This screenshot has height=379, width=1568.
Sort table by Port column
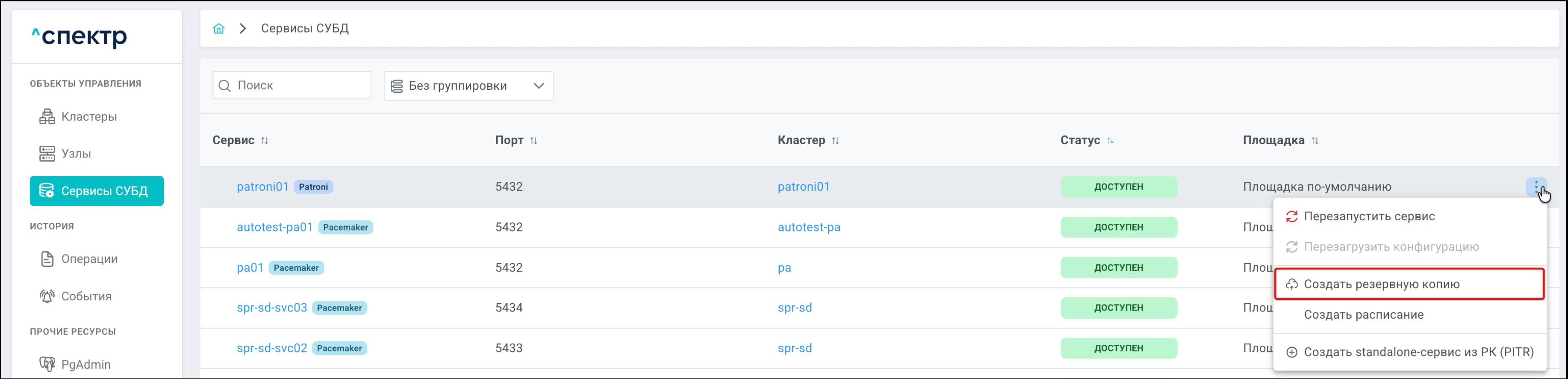[x=533, y=141]
